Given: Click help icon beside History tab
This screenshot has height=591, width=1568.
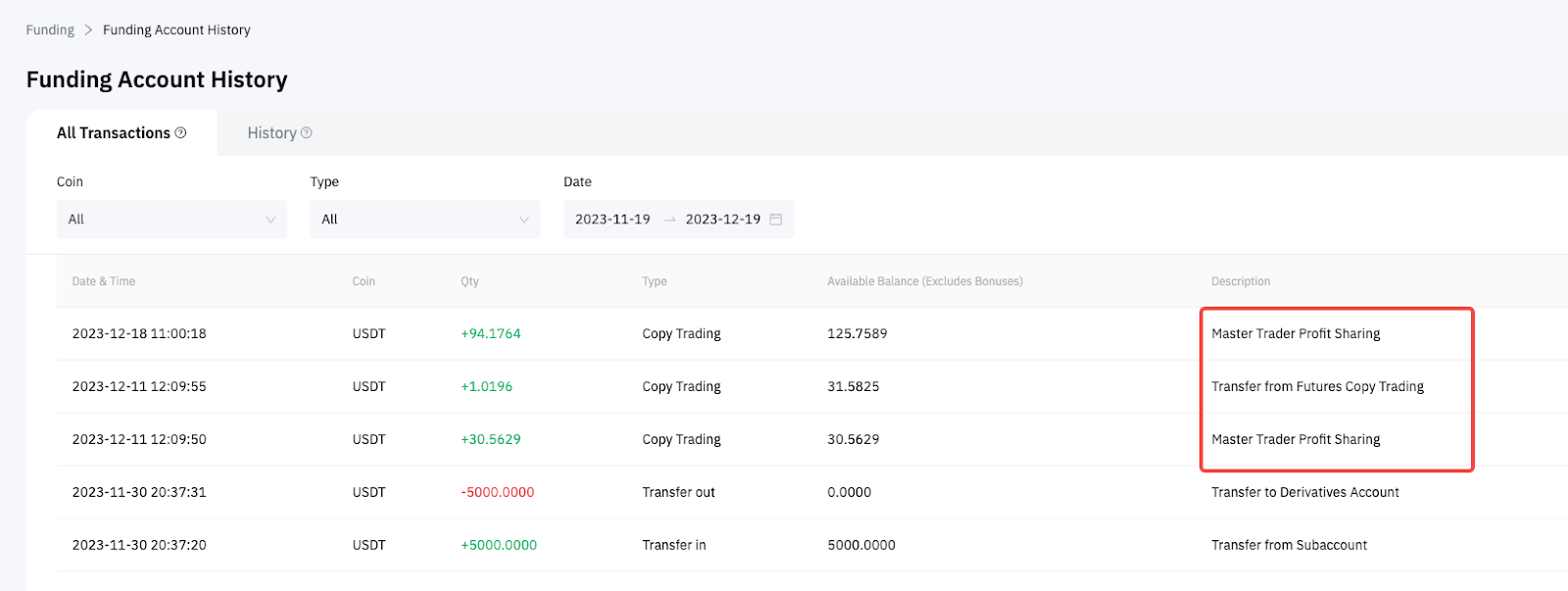Looking at the screenshot, I should click(x=307, y=133).
